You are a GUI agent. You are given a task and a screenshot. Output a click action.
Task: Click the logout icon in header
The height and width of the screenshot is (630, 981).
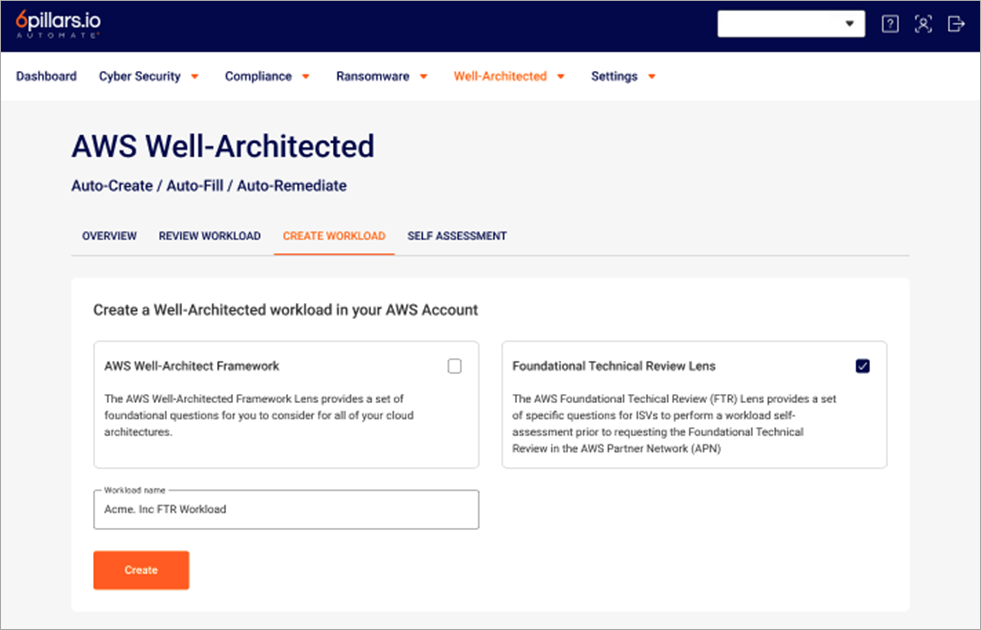pos(956,24)
